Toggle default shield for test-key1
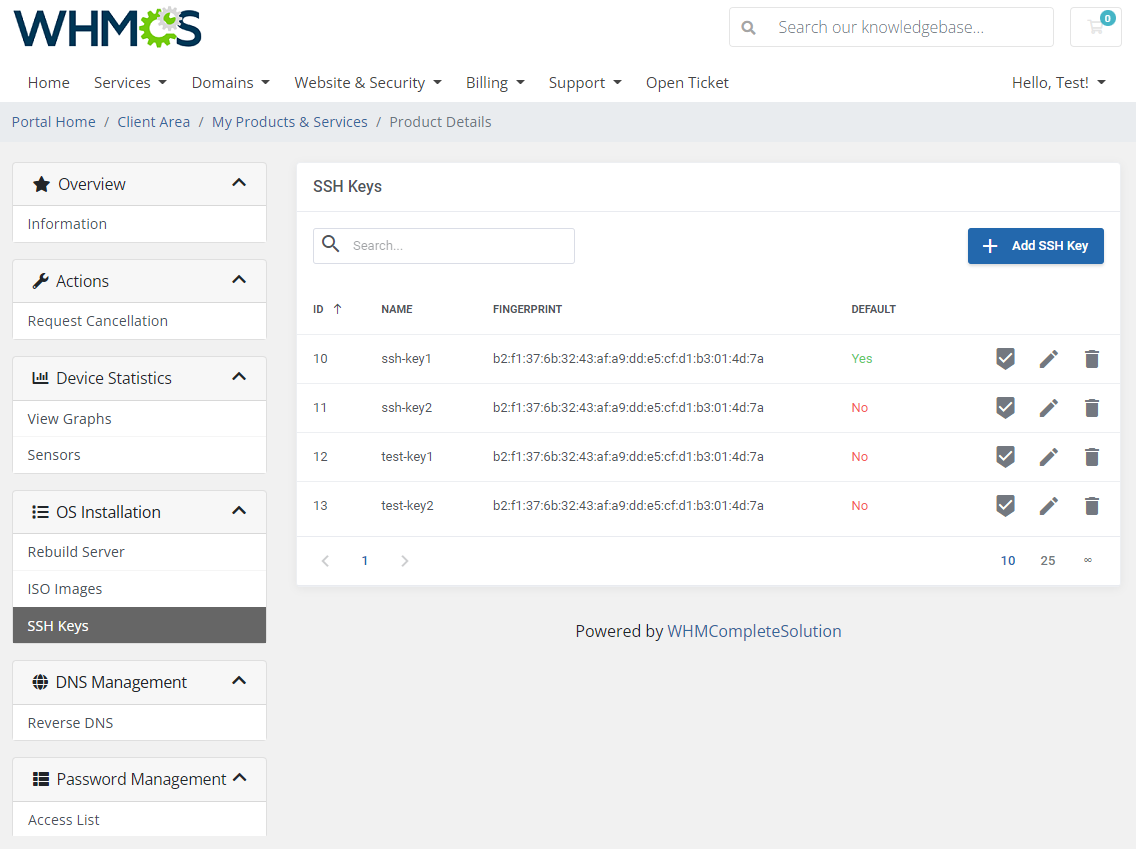1136x849 pixels. (1005, 456)
